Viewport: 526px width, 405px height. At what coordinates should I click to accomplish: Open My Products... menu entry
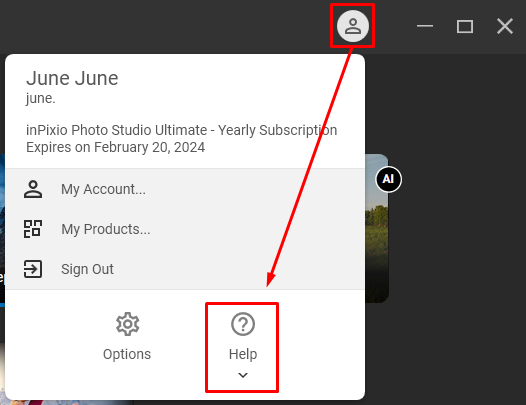(x=185, y=229)
